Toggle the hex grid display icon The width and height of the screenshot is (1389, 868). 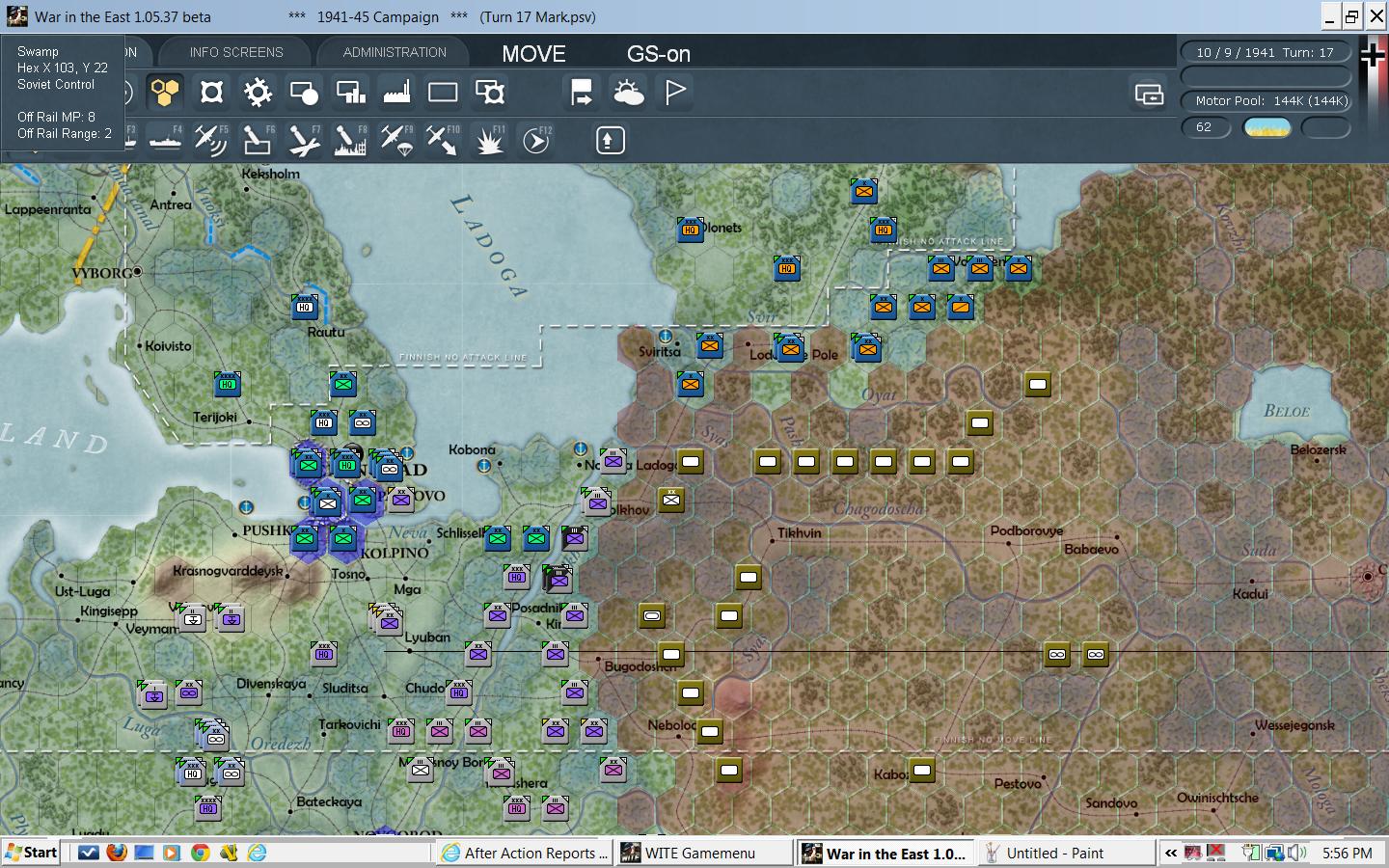(x=165, y=93)
